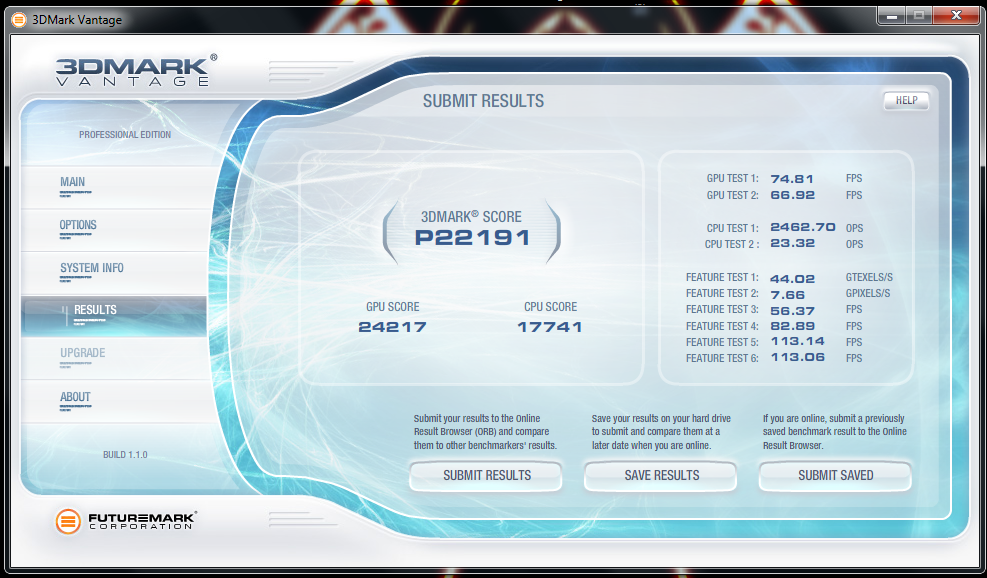Click the GPU score value 24217
The width and height of the screenshot is (987, 578).
(392, 327)
